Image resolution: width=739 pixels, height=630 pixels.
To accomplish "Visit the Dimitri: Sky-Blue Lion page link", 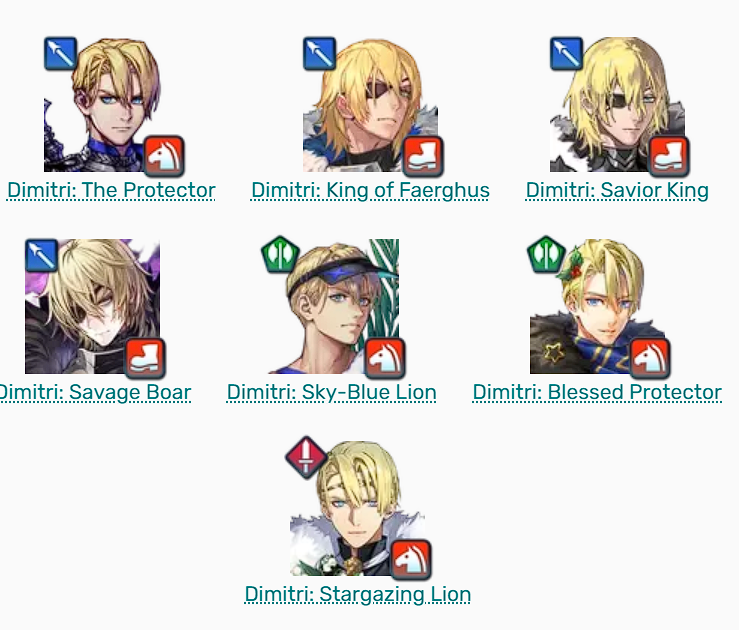I will tap(331, 392).
